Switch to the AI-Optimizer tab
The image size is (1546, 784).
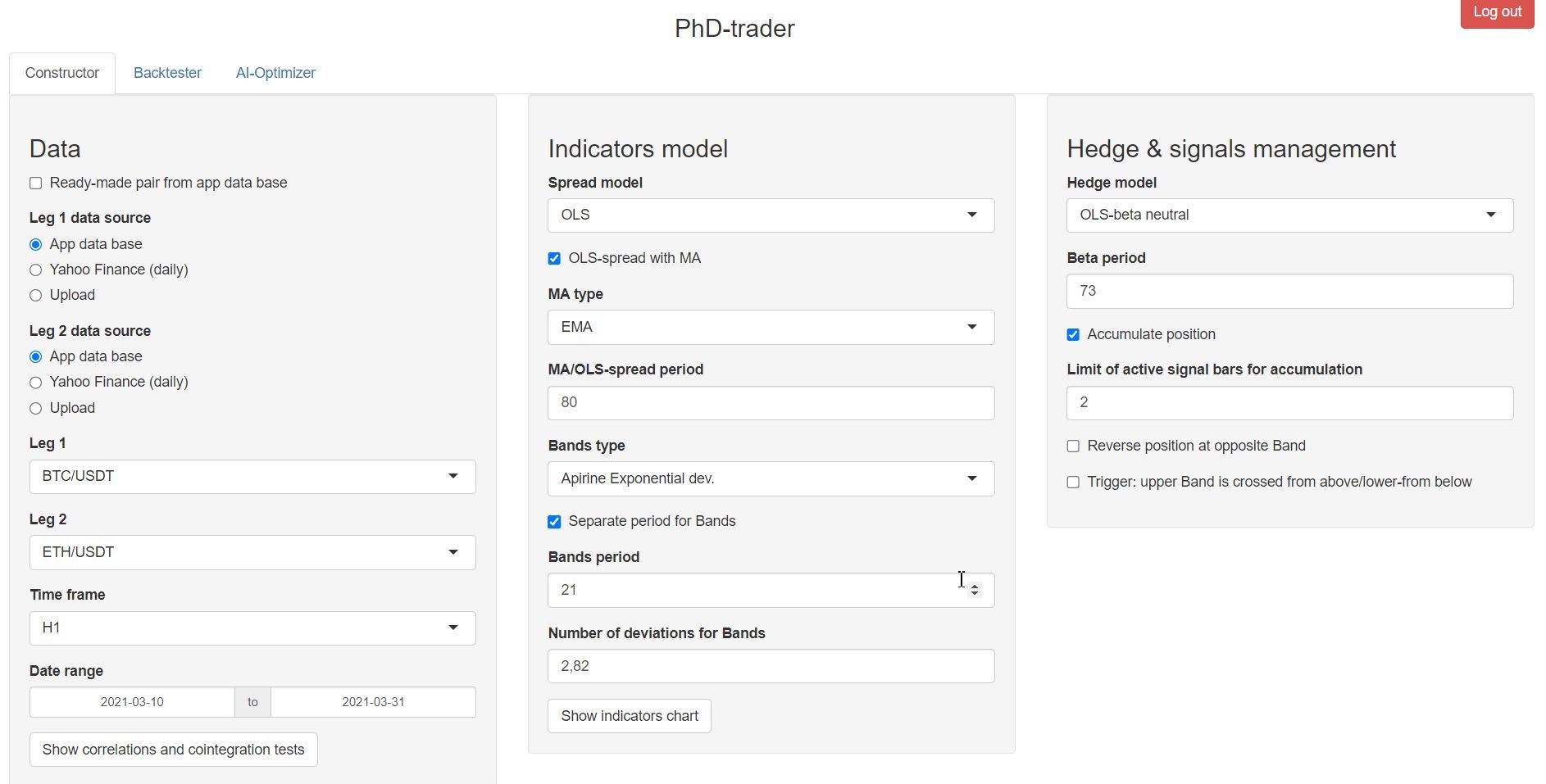[x=275, y=73]
